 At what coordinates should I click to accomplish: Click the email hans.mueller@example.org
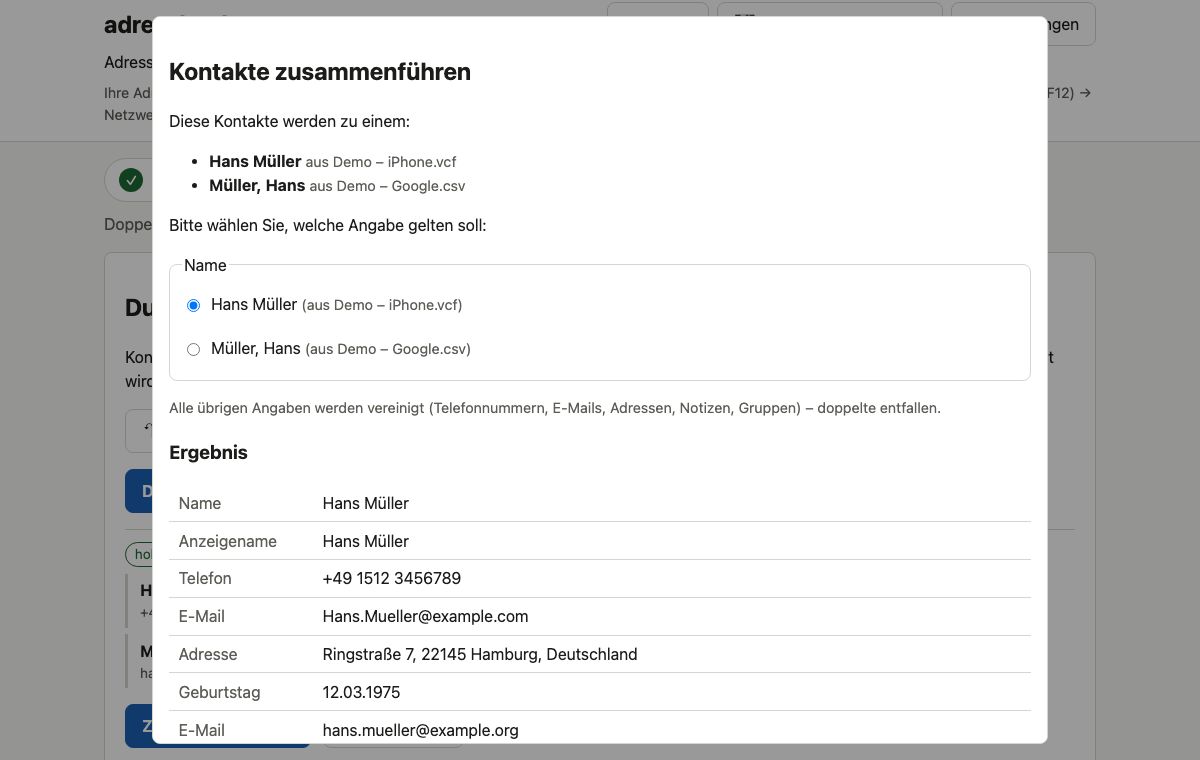tap(421, 731)
